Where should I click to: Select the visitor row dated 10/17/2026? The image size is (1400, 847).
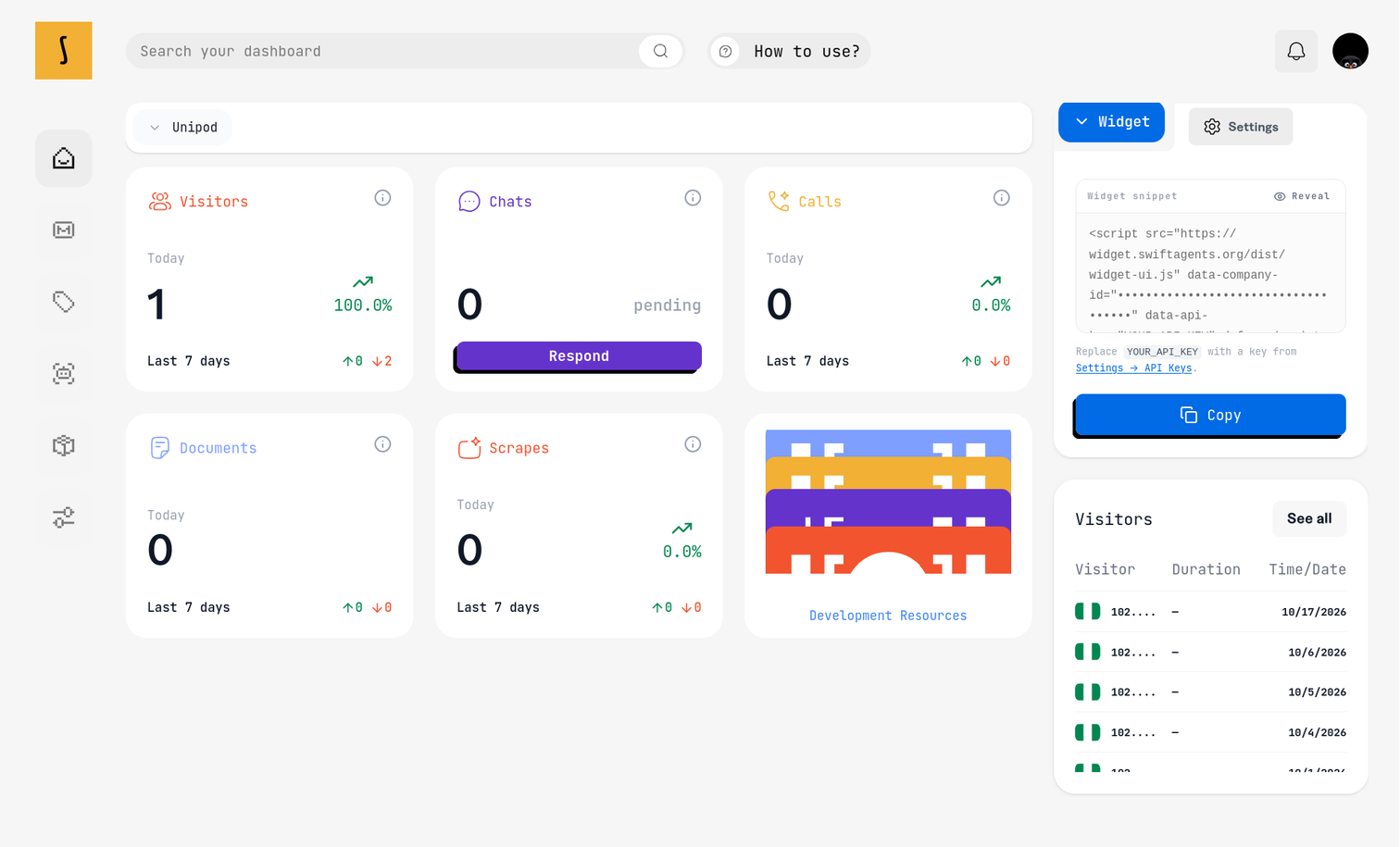click(1210, 612)
